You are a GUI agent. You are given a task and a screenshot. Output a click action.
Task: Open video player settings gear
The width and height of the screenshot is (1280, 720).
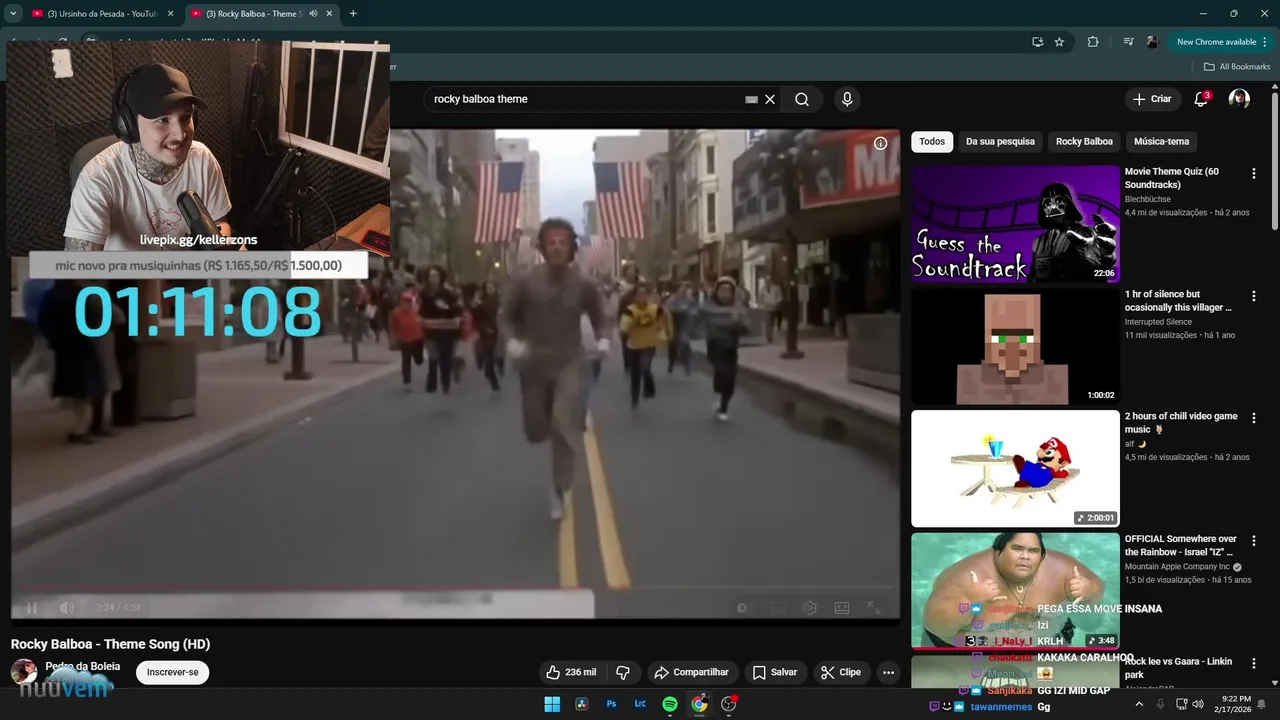(x=810, y=607)
